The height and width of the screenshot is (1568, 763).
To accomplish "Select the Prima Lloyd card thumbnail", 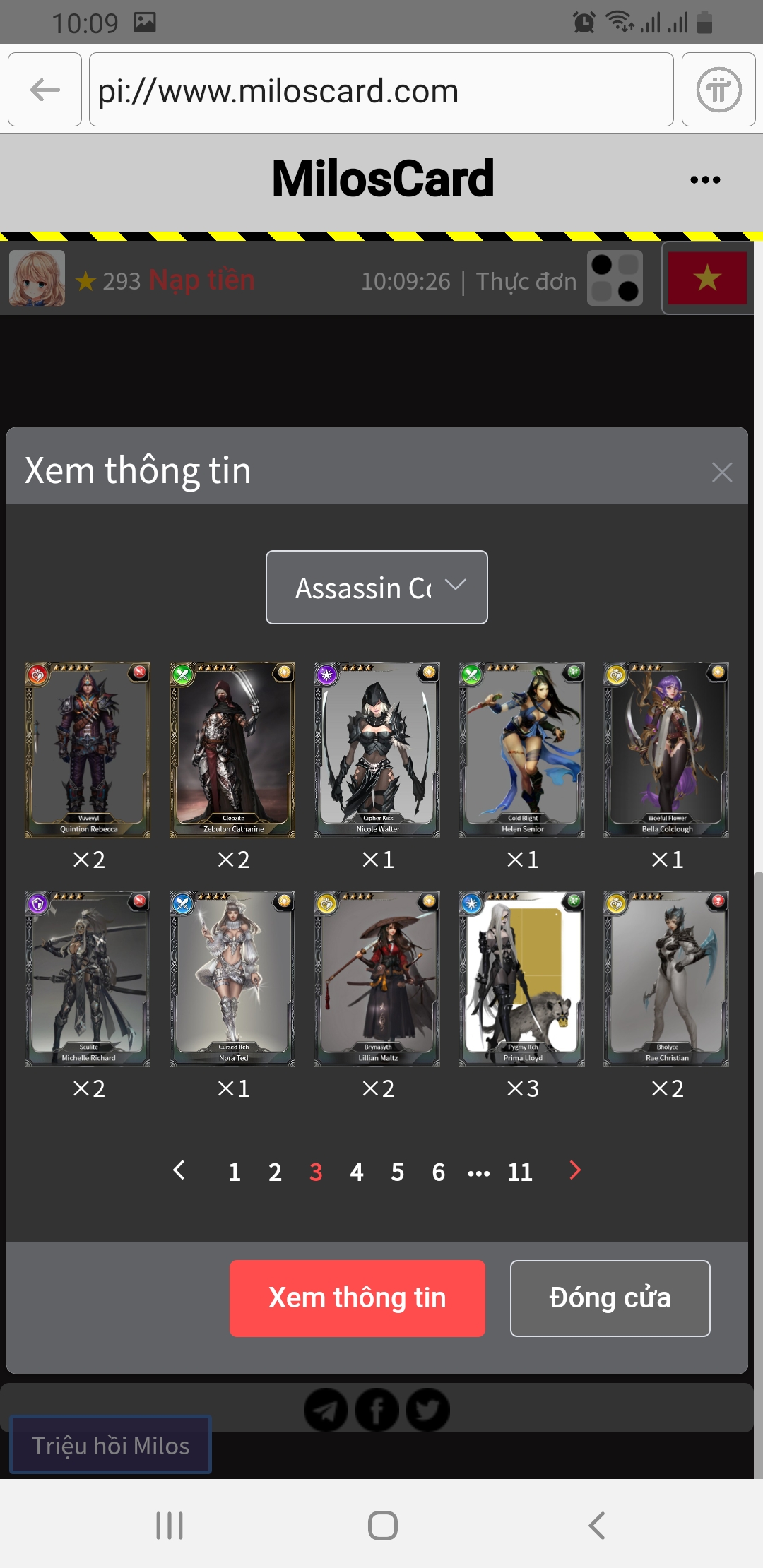I will click(x=521, y=979).
